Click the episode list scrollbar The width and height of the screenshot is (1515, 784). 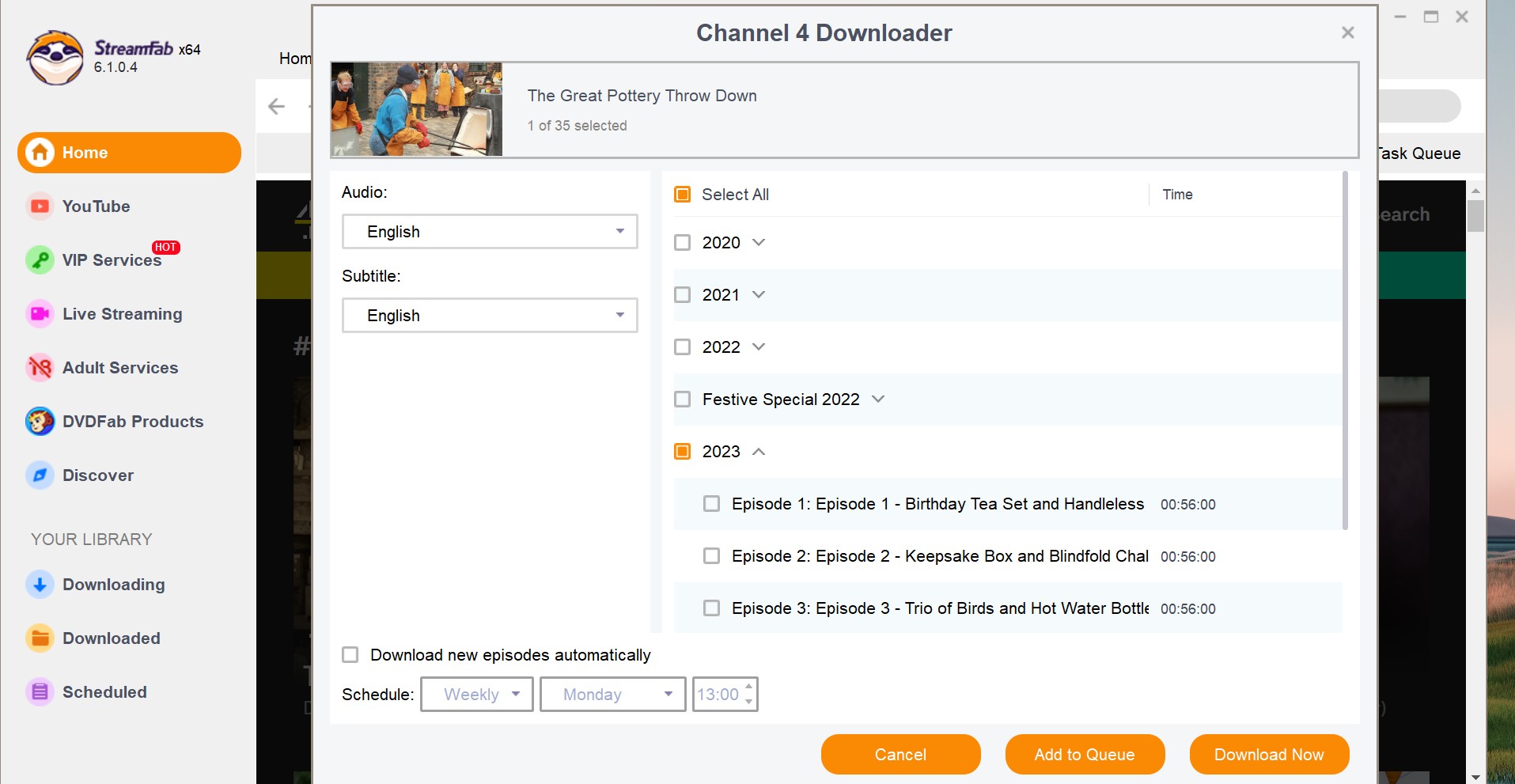(1345, 350)
